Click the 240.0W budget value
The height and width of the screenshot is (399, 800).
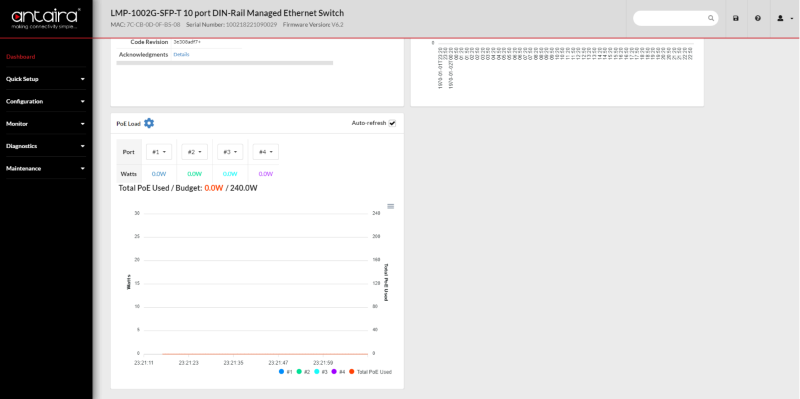[244, 188]
